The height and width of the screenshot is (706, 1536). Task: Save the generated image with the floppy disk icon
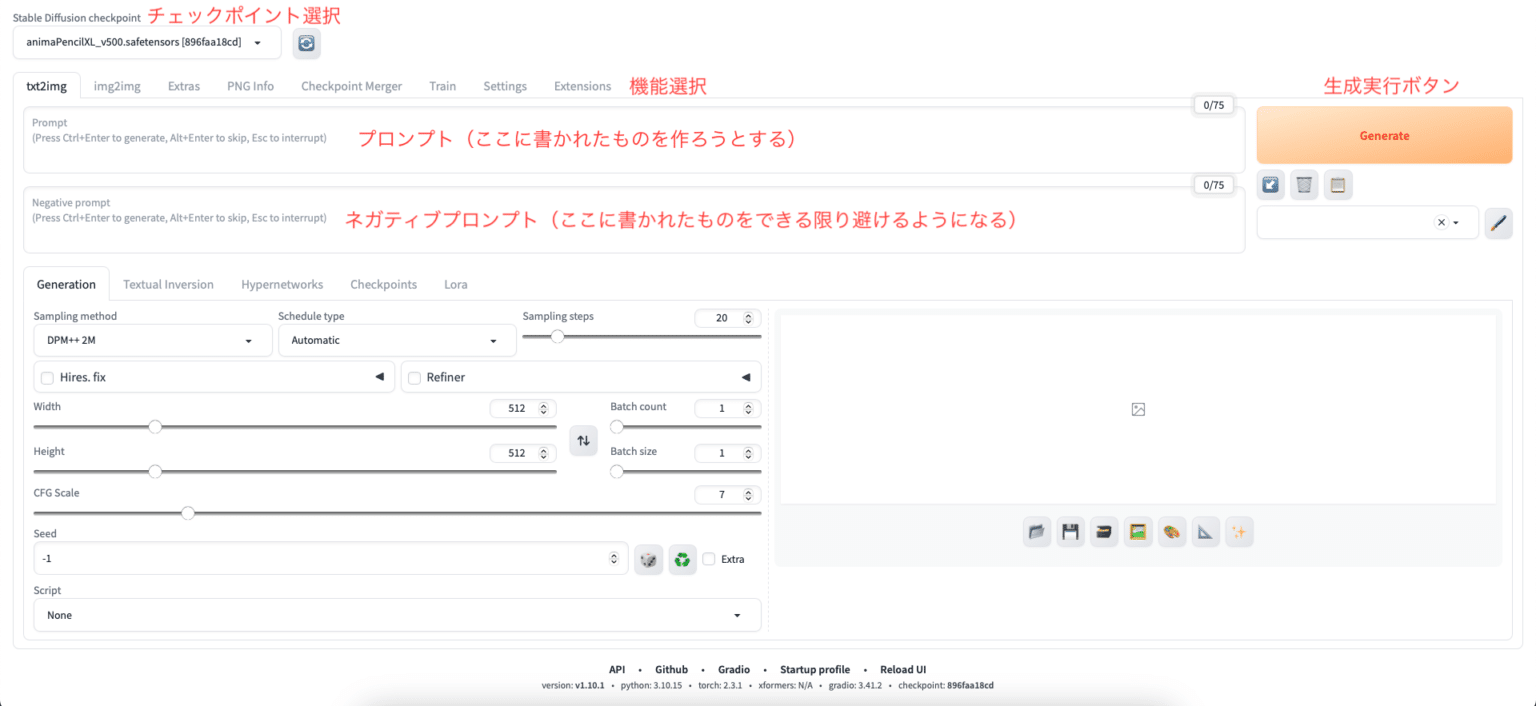click(x=1070, y=531)
